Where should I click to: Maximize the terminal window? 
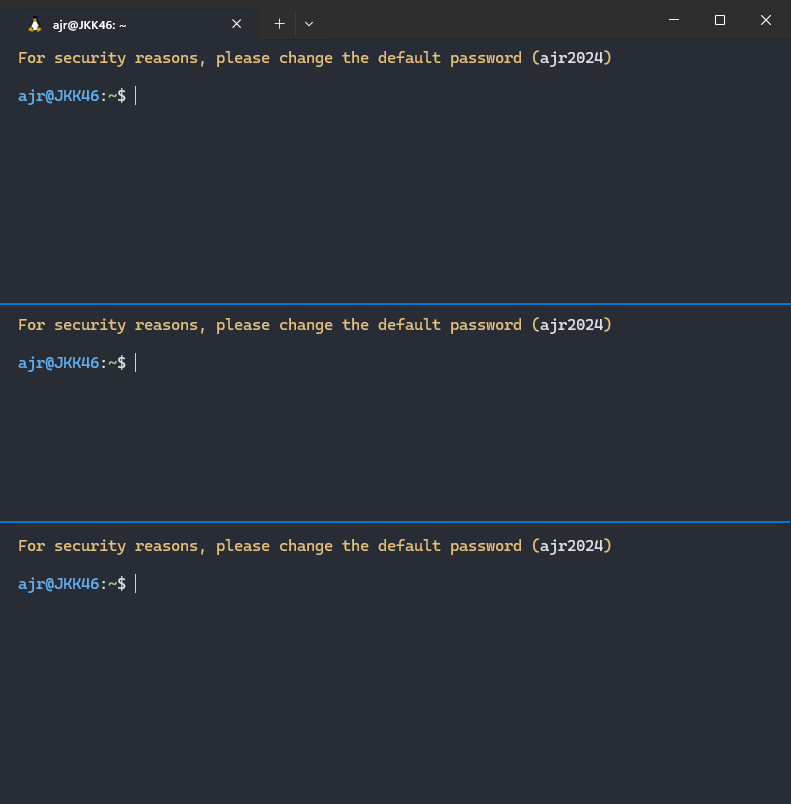click(719, 20)
